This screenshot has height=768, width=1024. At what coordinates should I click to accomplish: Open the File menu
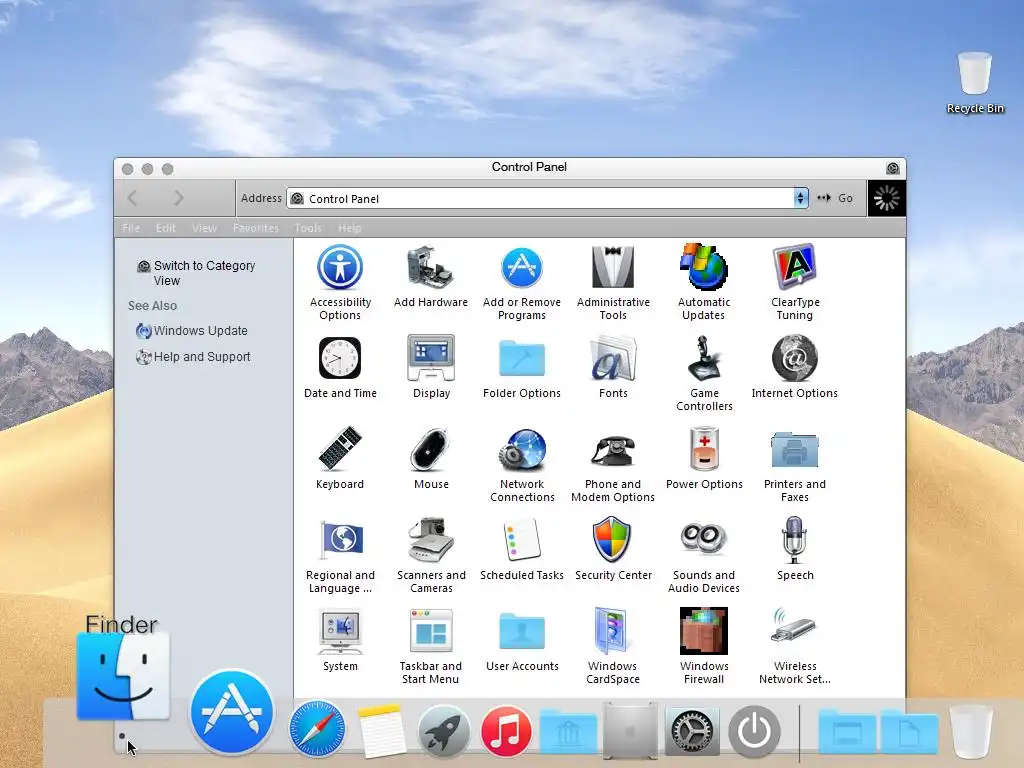131,228
